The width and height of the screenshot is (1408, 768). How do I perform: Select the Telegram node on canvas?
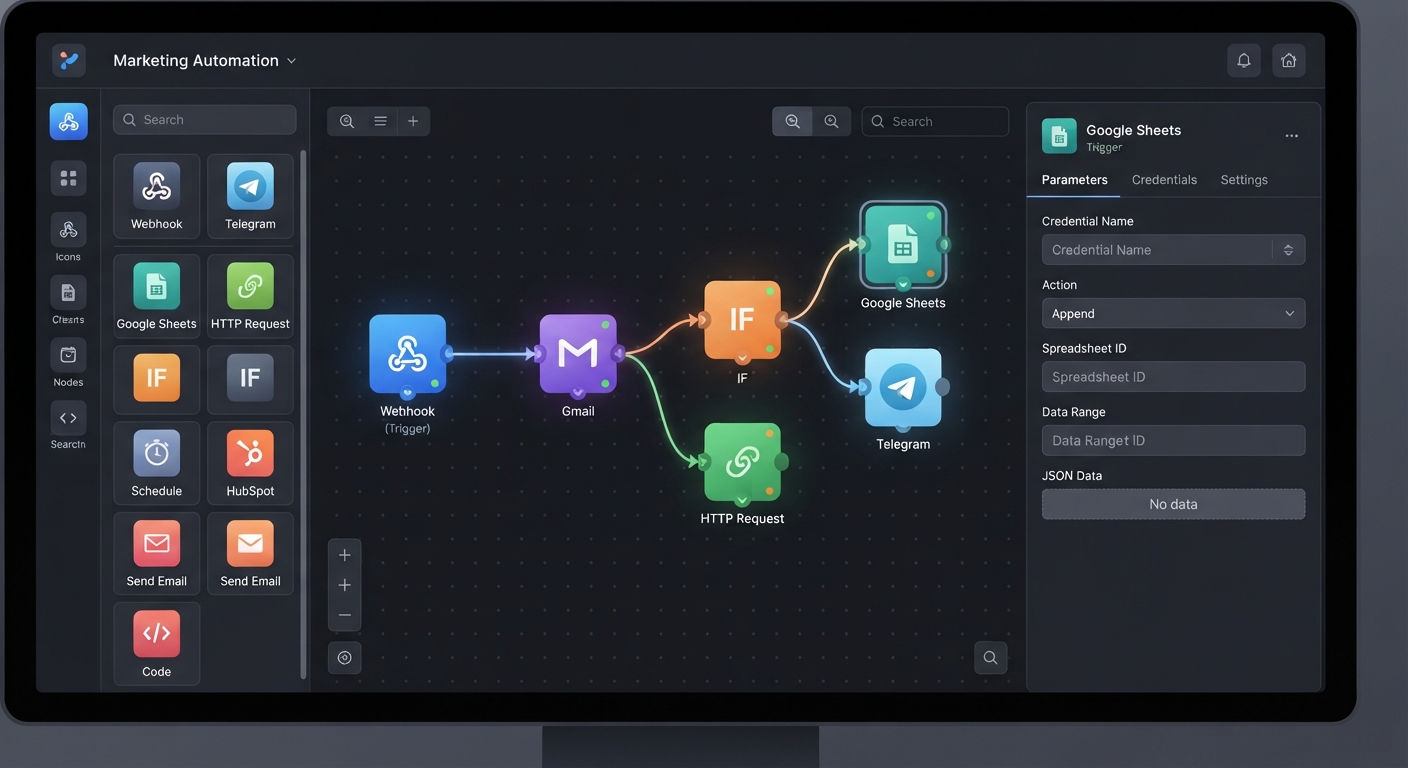pos(903,387)
